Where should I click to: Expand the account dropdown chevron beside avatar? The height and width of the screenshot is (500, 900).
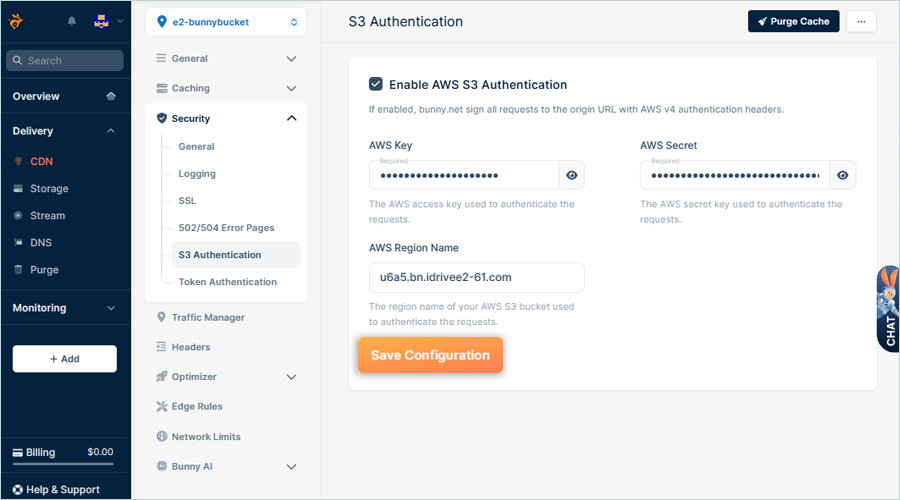[120, 21]
